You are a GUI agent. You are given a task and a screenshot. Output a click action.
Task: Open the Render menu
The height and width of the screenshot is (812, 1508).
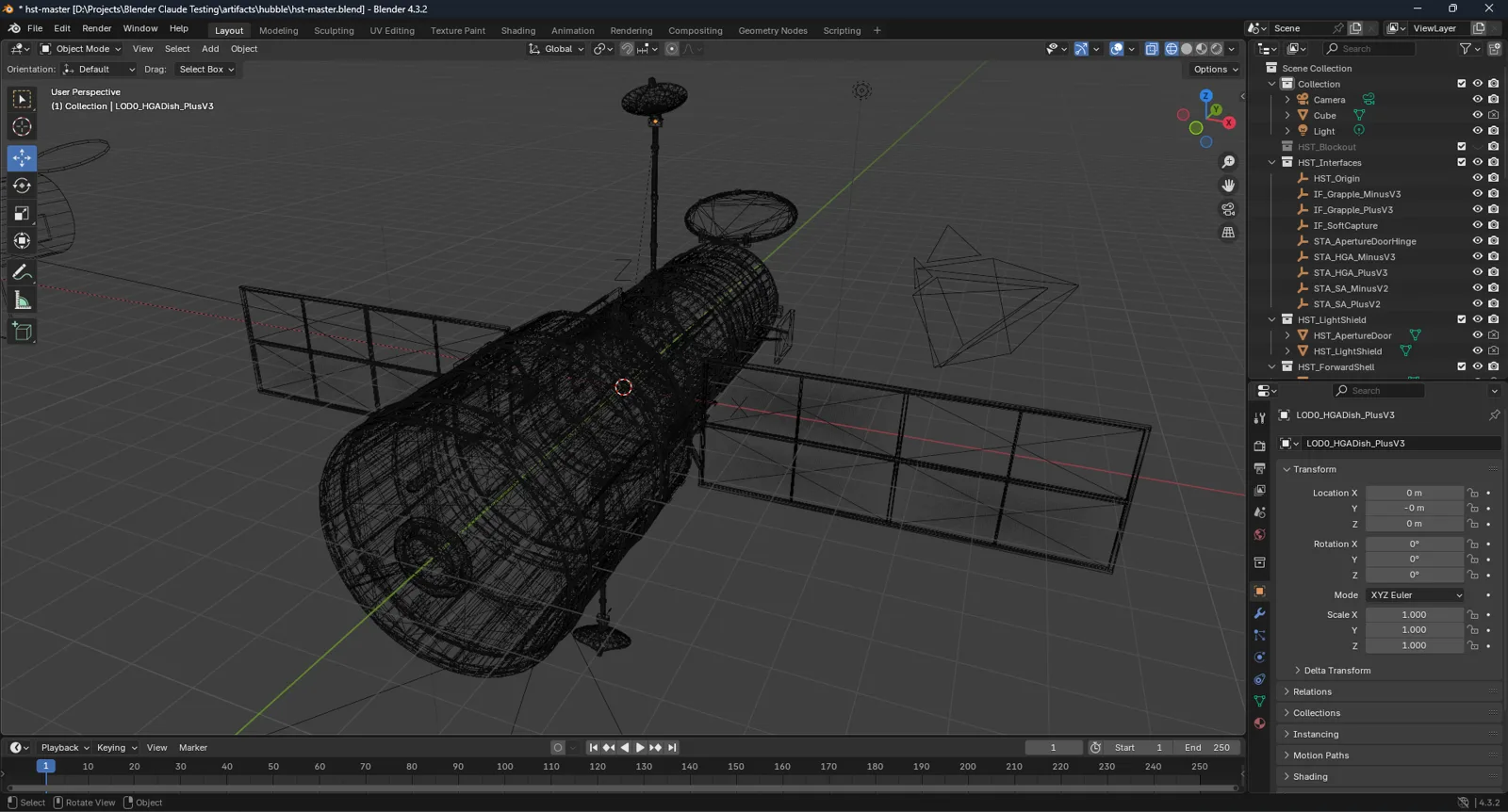click(96, 28)
